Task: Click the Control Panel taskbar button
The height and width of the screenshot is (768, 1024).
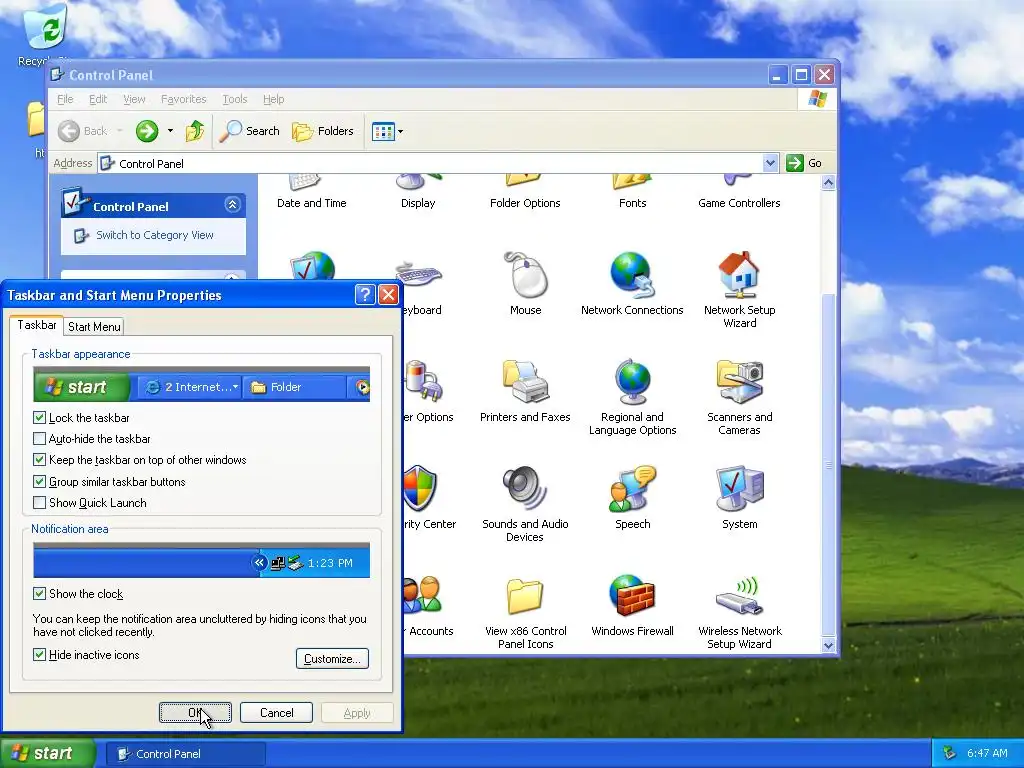Action: coord(185,754)
